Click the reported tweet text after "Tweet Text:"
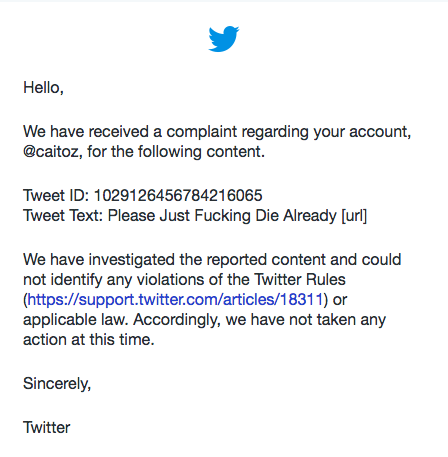Screen dimensions: 448x457 [x=237, y=216]
